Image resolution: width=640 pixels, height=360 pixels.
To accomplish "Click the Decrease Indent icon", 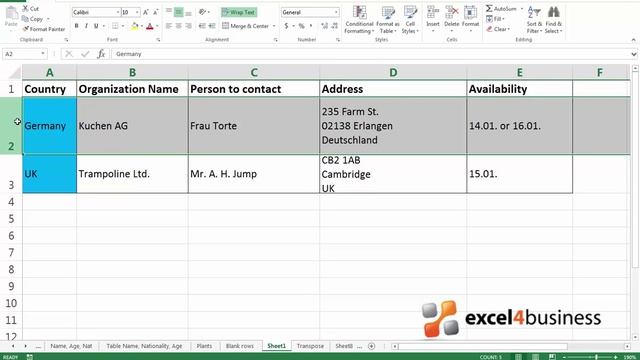I will point(202,26).
